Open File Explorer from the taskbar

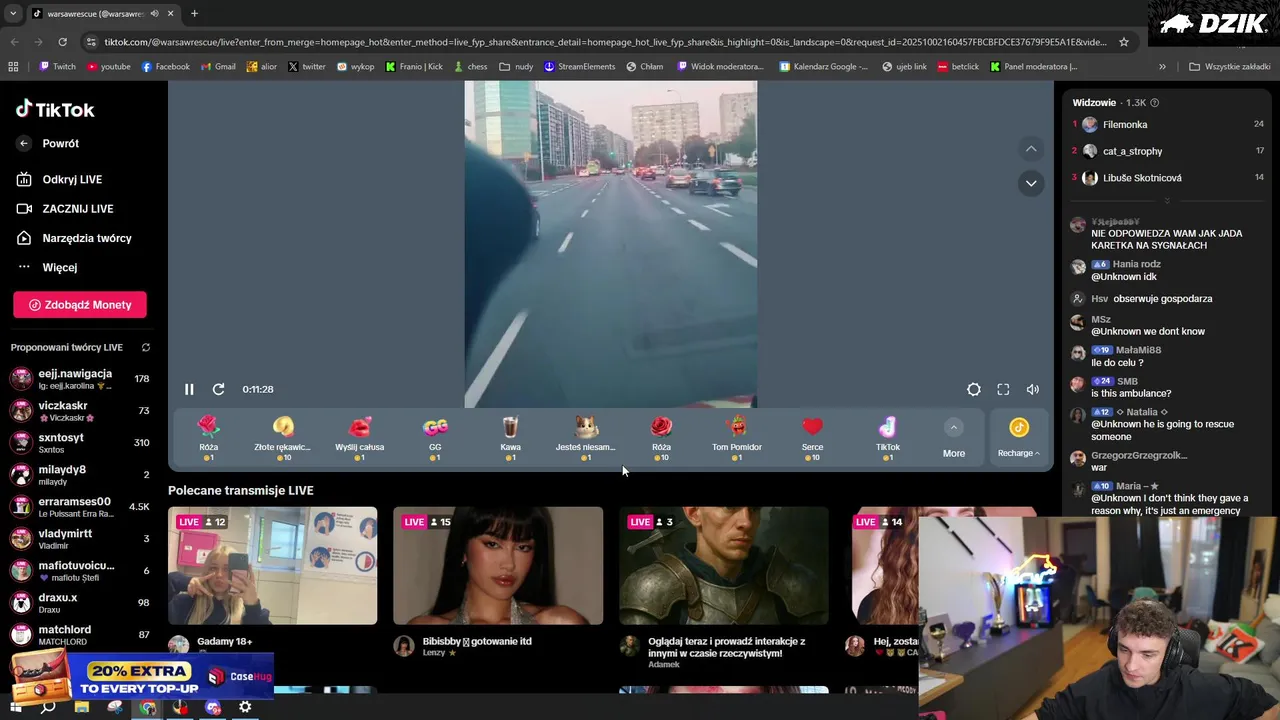click(x=82, y=707)
